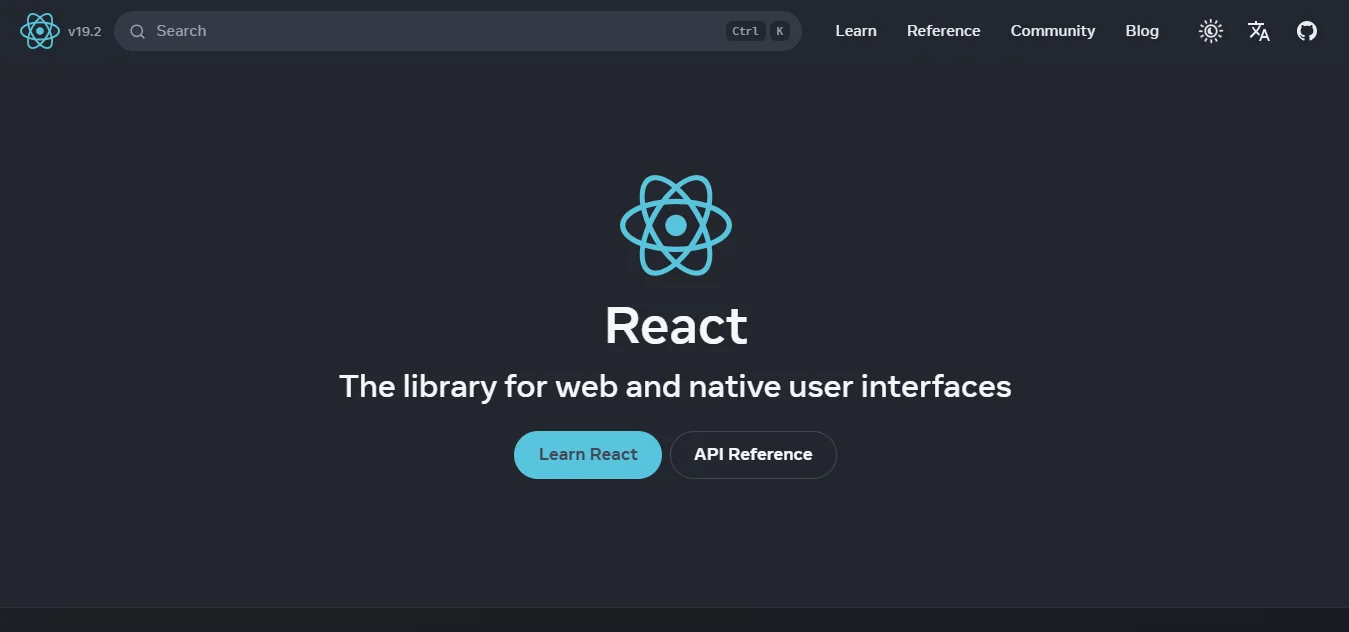Click the React heading text

pyautogui.click(x=675, y=325)
